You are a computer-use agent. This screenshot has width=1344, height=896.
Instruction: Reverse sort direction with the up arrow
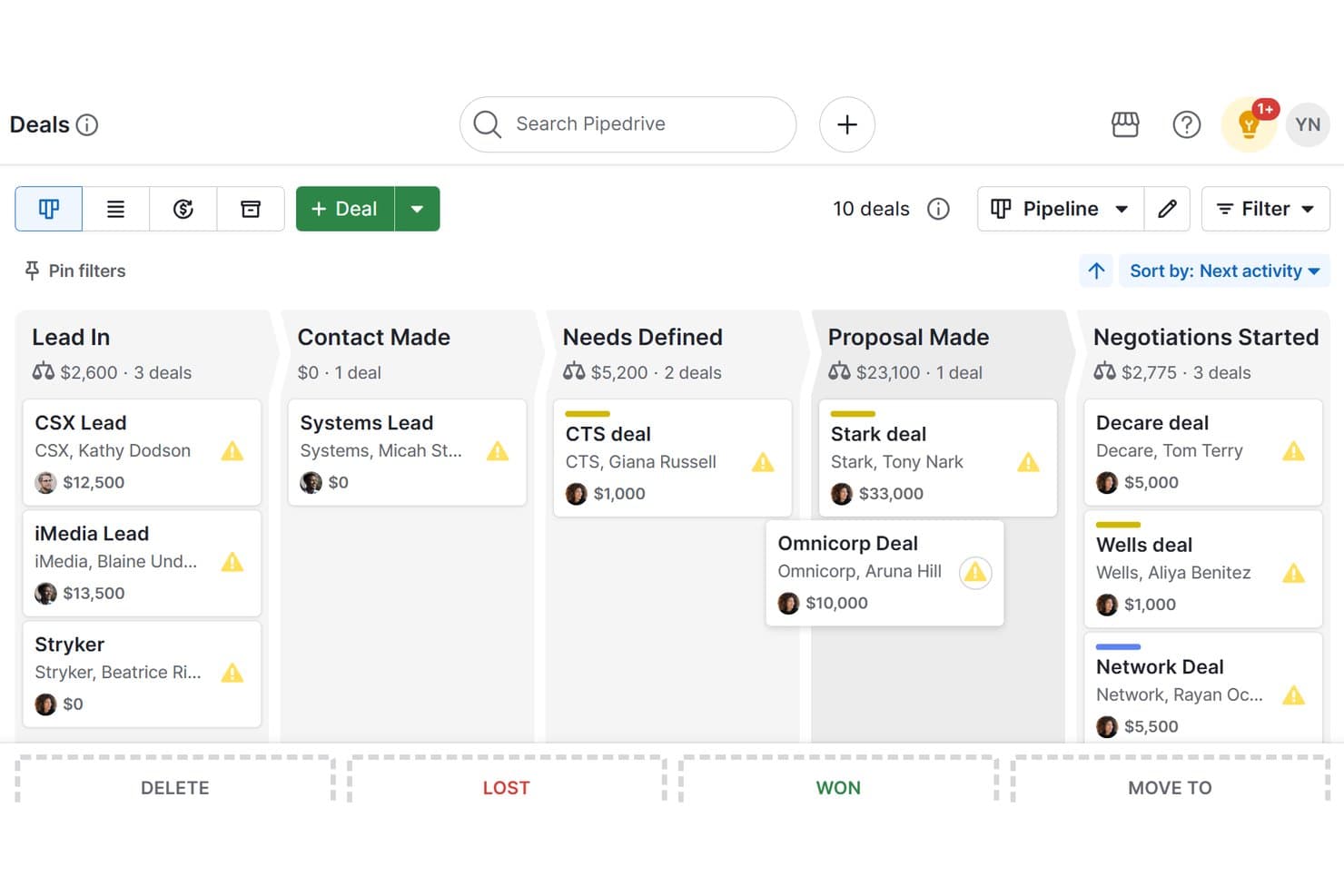[x=1097, y=271]
